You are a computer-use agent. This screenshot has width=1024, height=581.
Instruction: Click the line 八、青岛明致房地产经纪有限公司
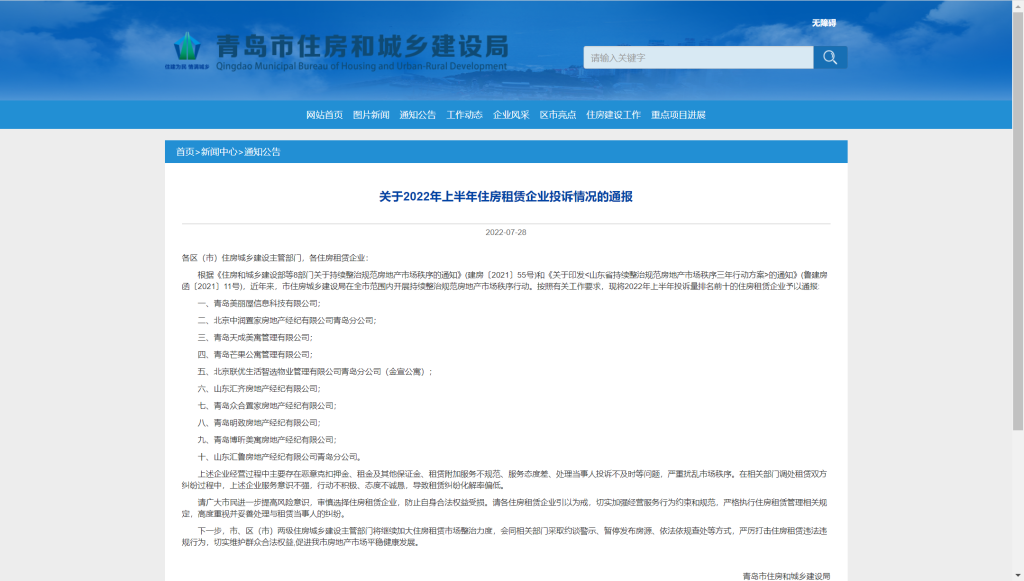(259, 422)
